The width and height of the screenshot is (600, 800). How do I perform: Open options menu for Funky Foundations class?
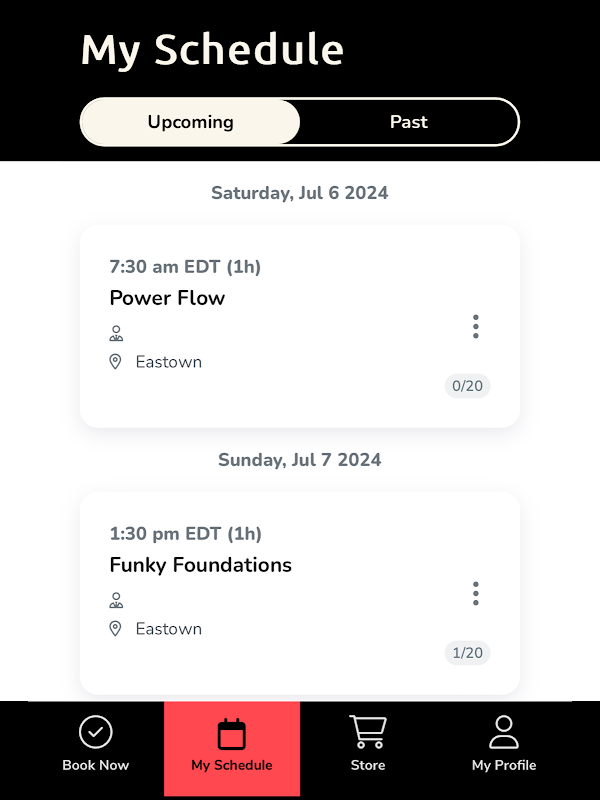click(x=476, y=594)
